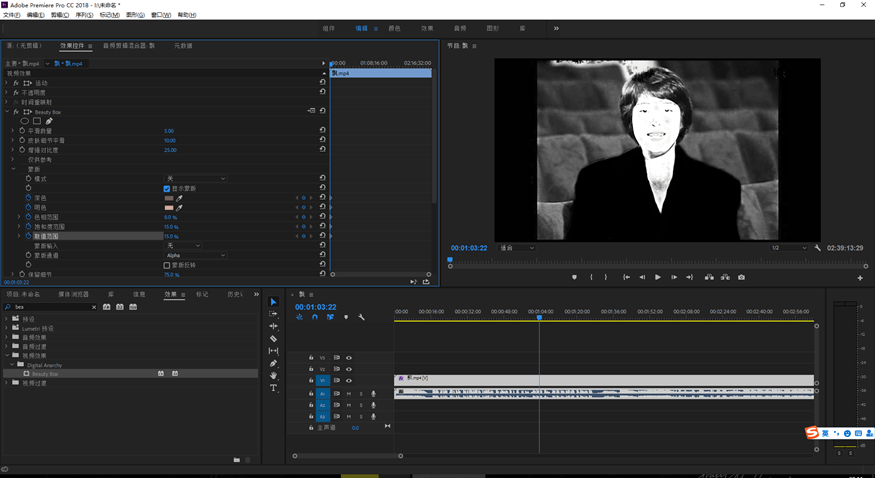Uncheck the 显示蒙版 checkbox
The image size is (875, 478).
coord(167,188)
